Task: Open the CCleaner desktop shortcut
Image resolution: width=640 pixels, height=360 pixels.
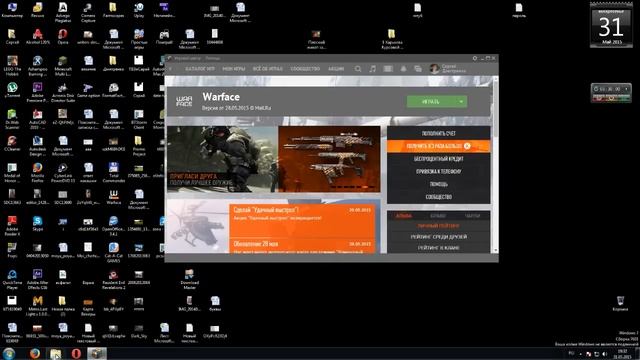Action: 12,143
